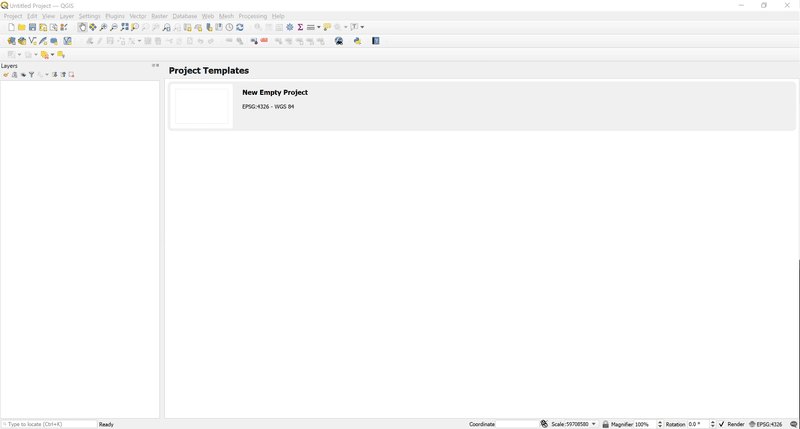The width and height of the screenshot is (800, 429).
Task: Click New Temporary Scratch Layer icon
Action: pyautogui.click(x=54, y=41)
